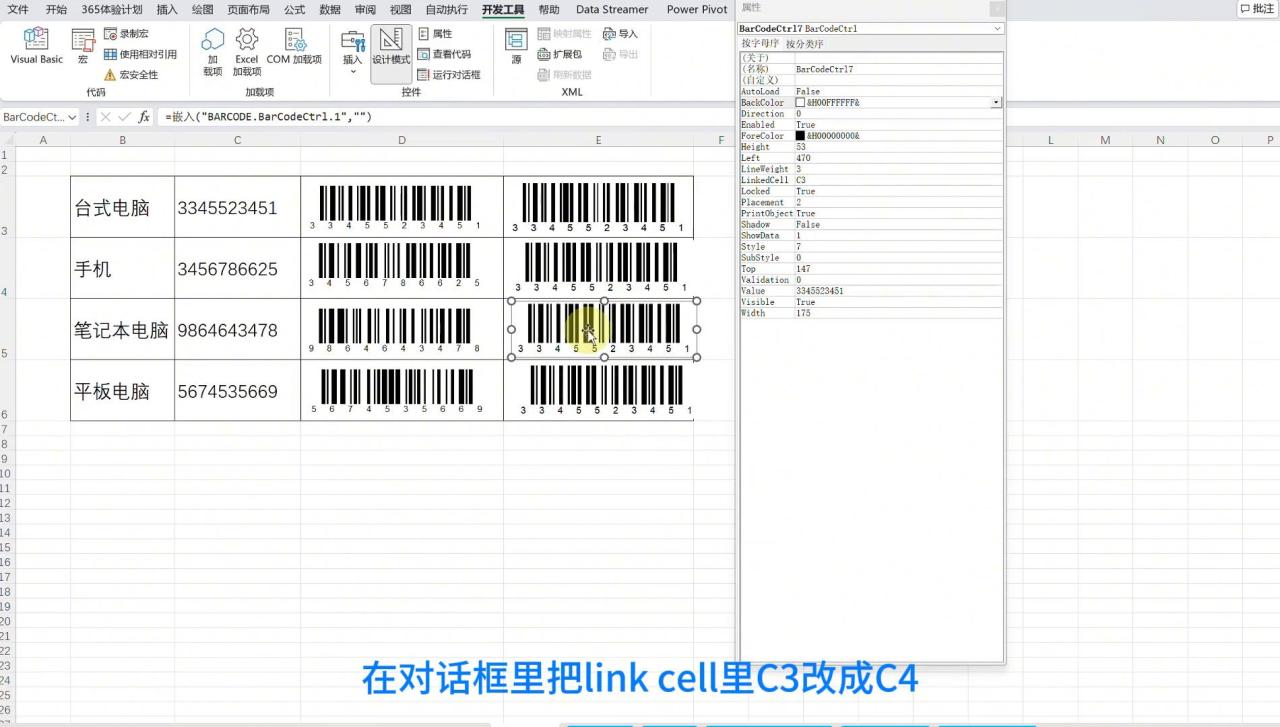Switch to the 数据 ribbon tab
This screenshot has width=1280, height=727.
coord(330,9)
